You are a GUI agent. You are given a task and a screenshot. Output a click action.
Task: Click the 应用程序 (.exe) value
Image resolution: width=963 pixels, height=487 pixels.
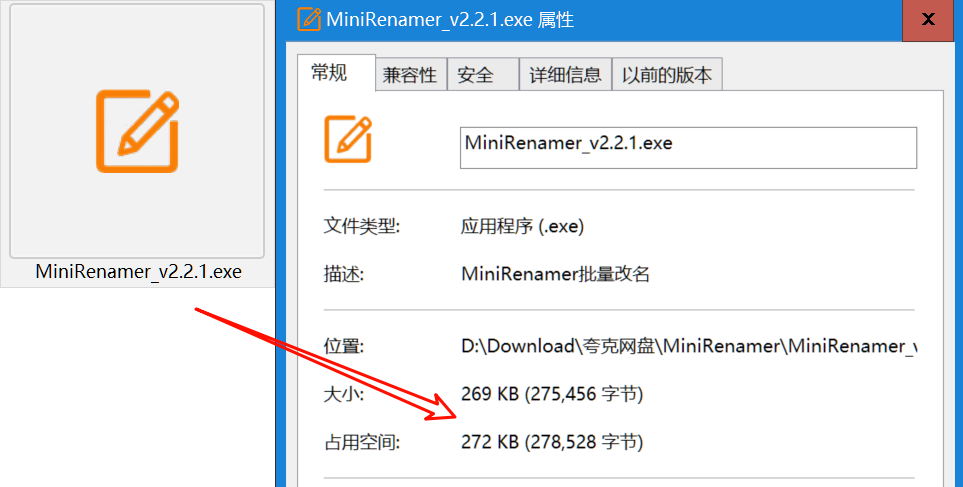[522, 227]
